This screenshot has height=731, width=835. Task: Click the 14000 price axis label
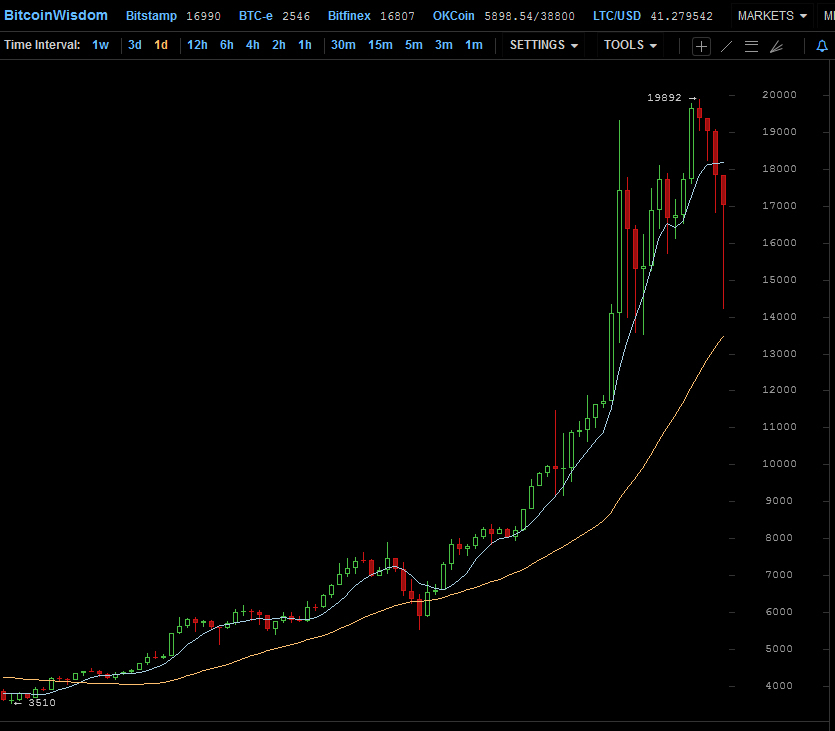[x=779, y=317]
